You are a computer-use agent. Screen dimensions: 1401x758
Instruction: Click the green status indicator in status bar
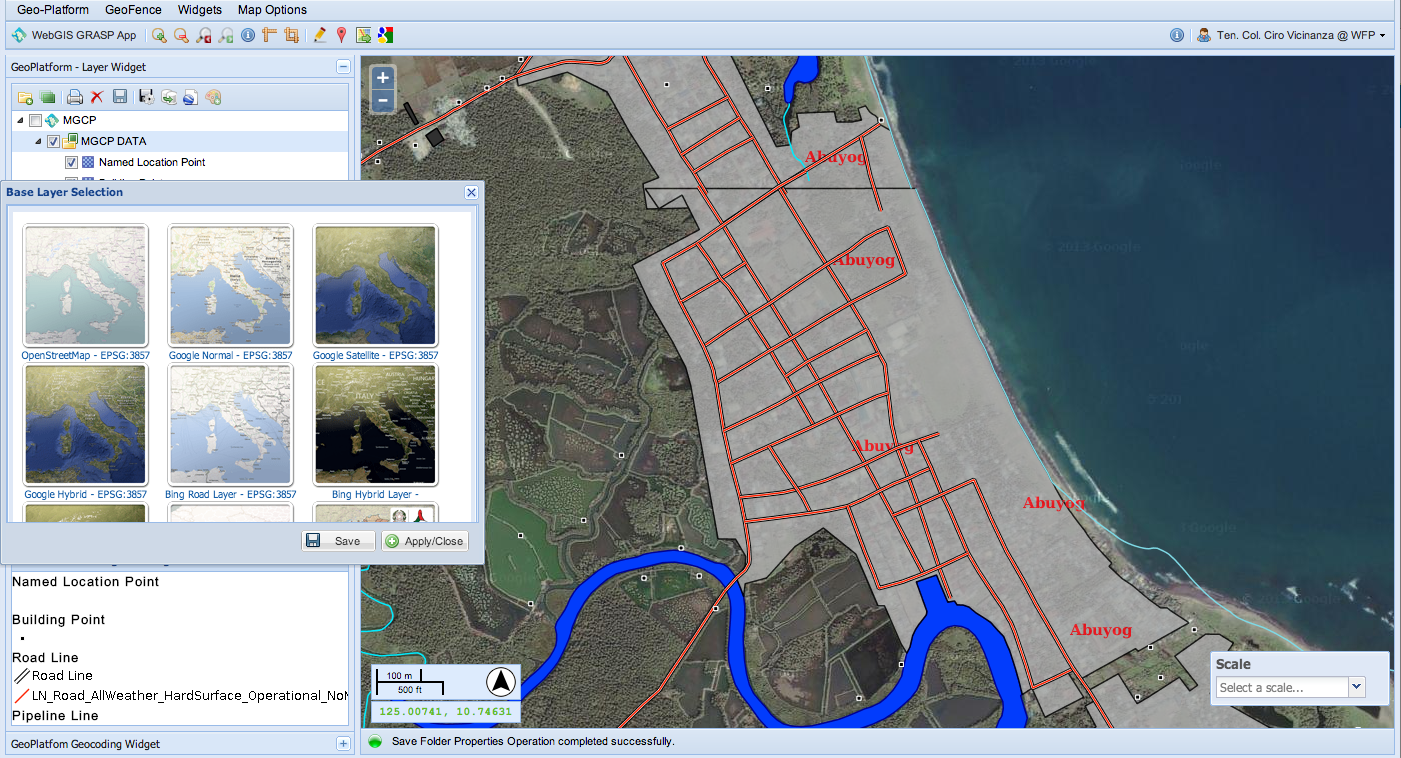pyautogui.click(x=375, y=742)
